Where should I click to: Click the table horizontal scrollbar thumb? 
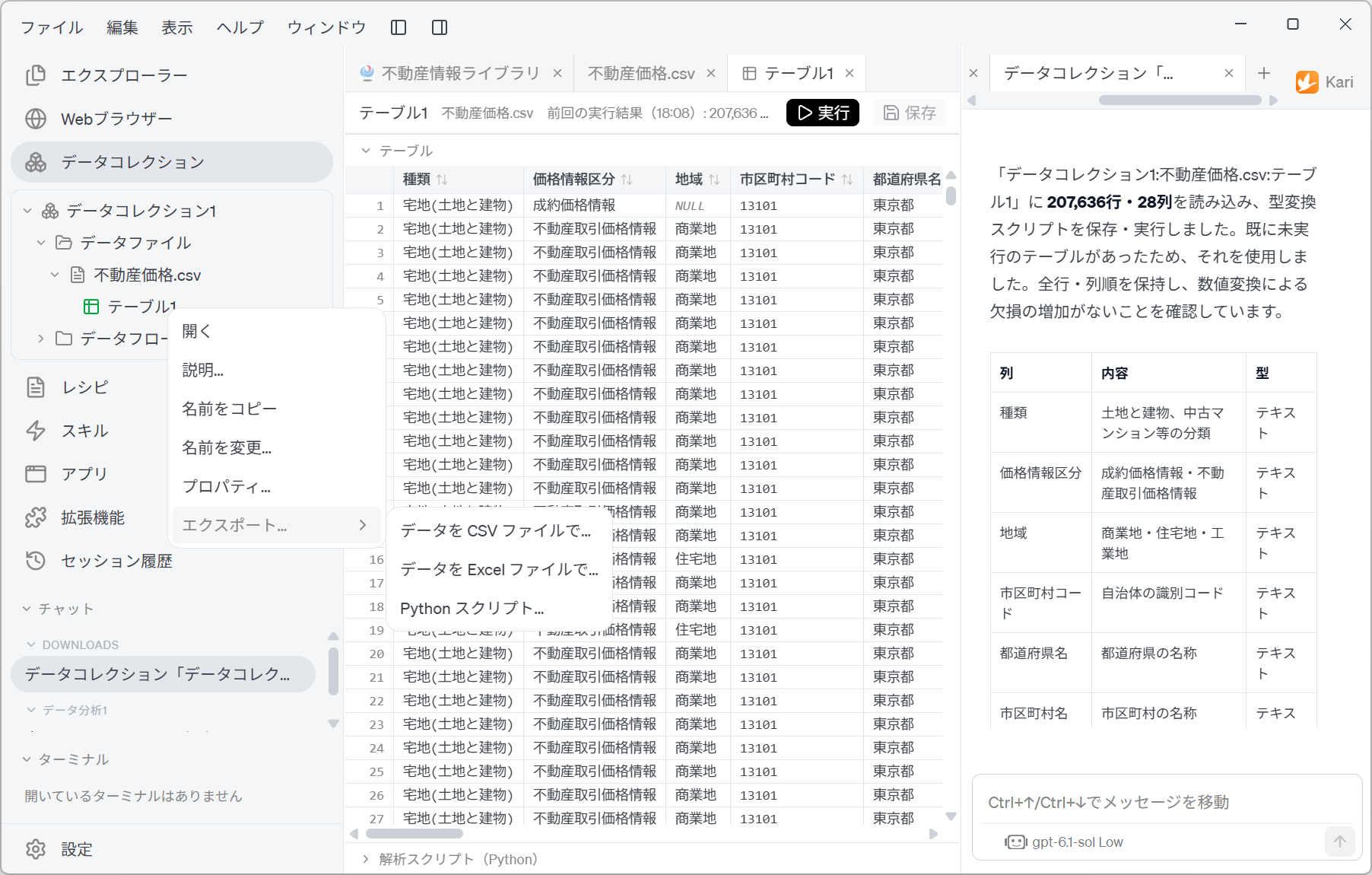(x=414, y=834)
